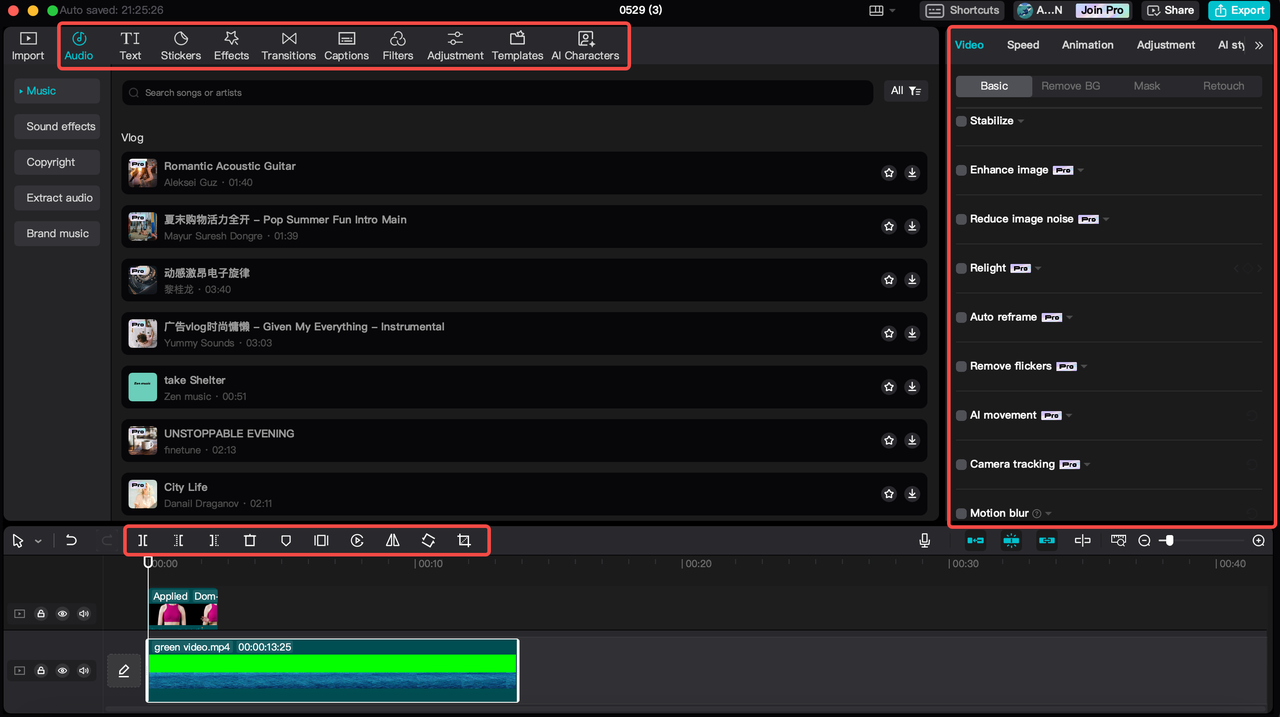Expand the Remove flickers options arrow
This screenshot has width=1280, height=717.
[x=1084, y=366]
